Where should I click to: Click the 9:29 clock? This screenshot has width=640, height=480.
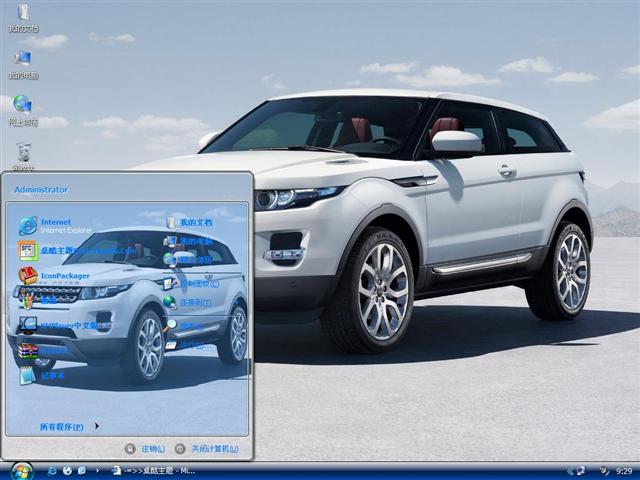tap(624, 471)
